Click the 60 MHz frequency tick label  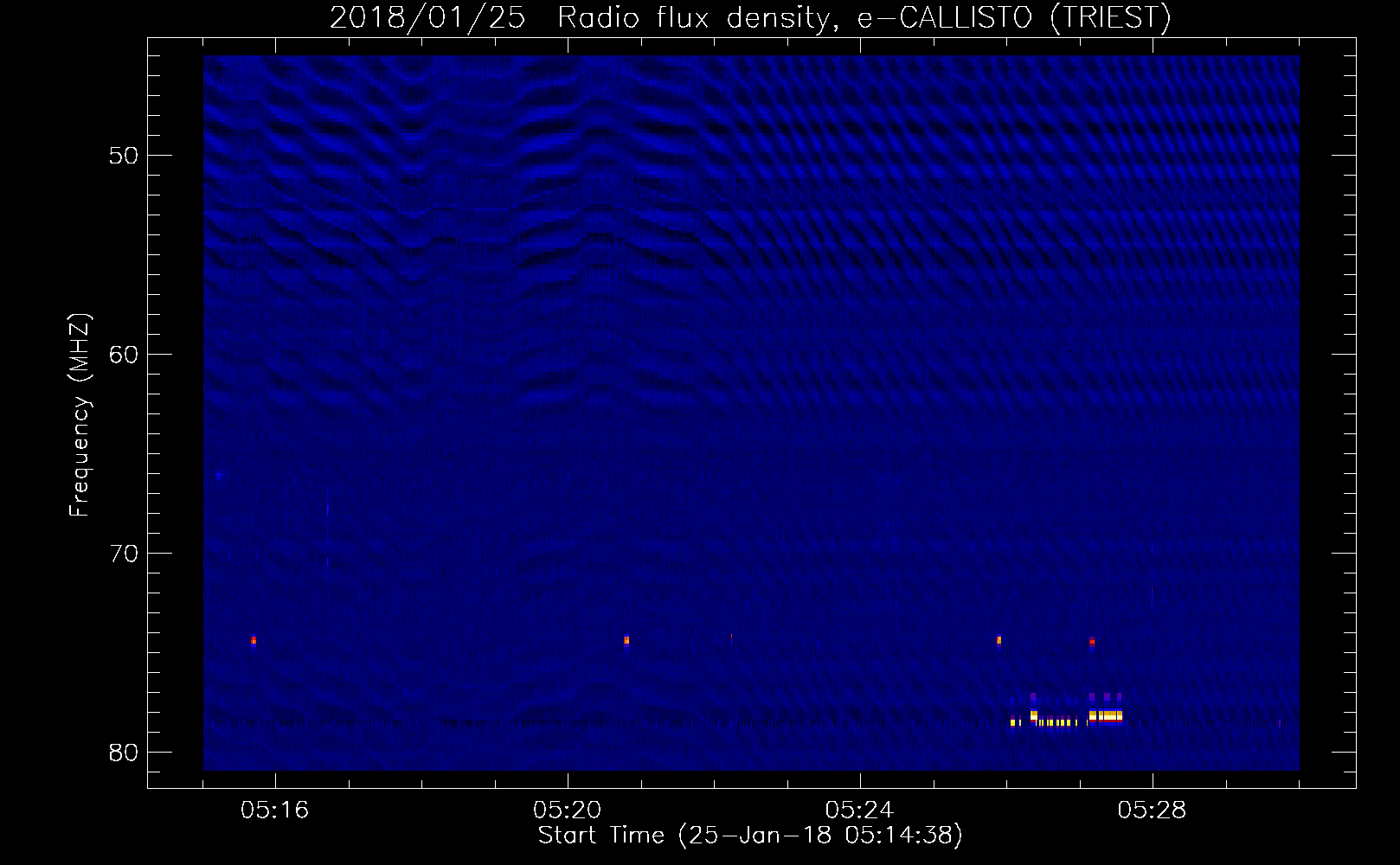point(125,355)
